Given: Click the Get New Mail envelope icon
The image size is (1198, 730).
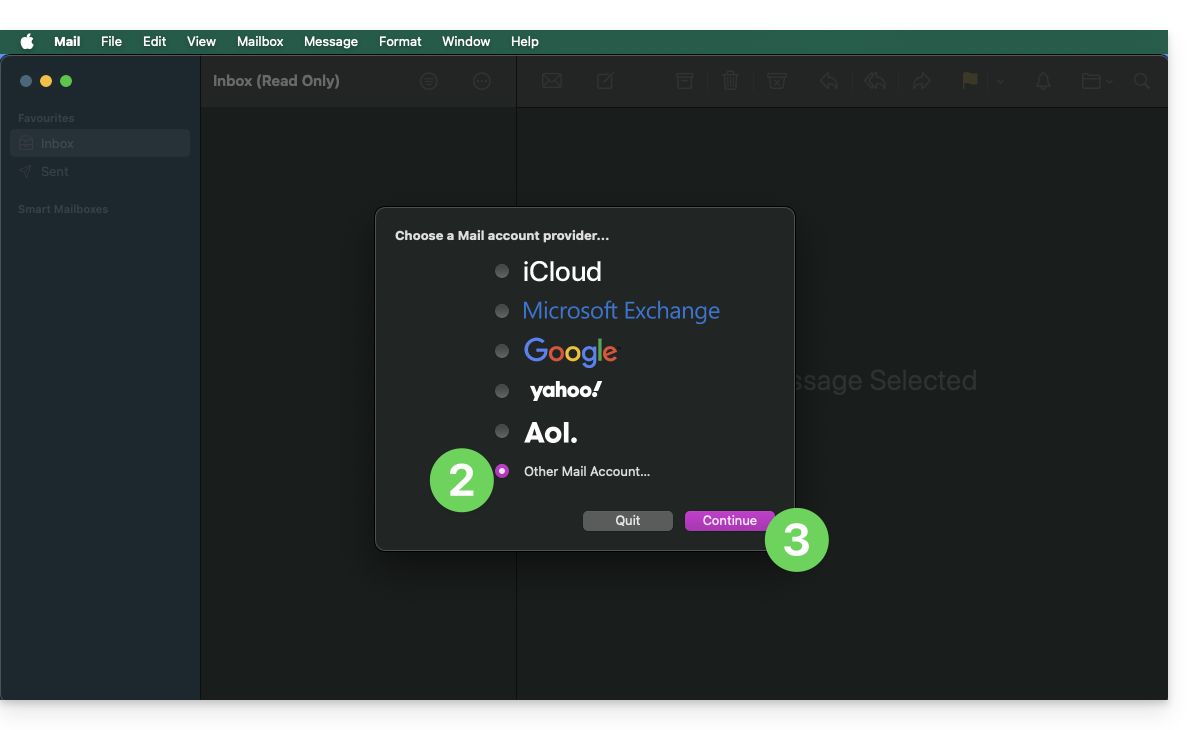Looking at the screenshot, I should tap(551, 81).
